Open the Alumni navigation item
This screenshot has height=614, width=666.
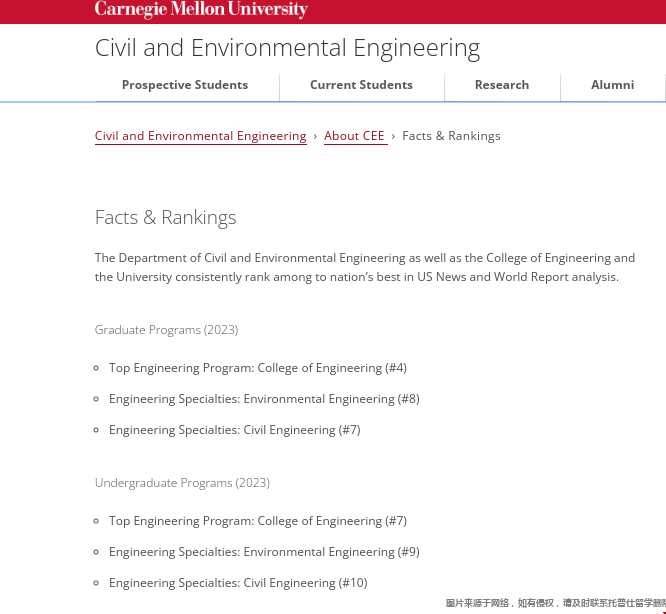[612, 85]
